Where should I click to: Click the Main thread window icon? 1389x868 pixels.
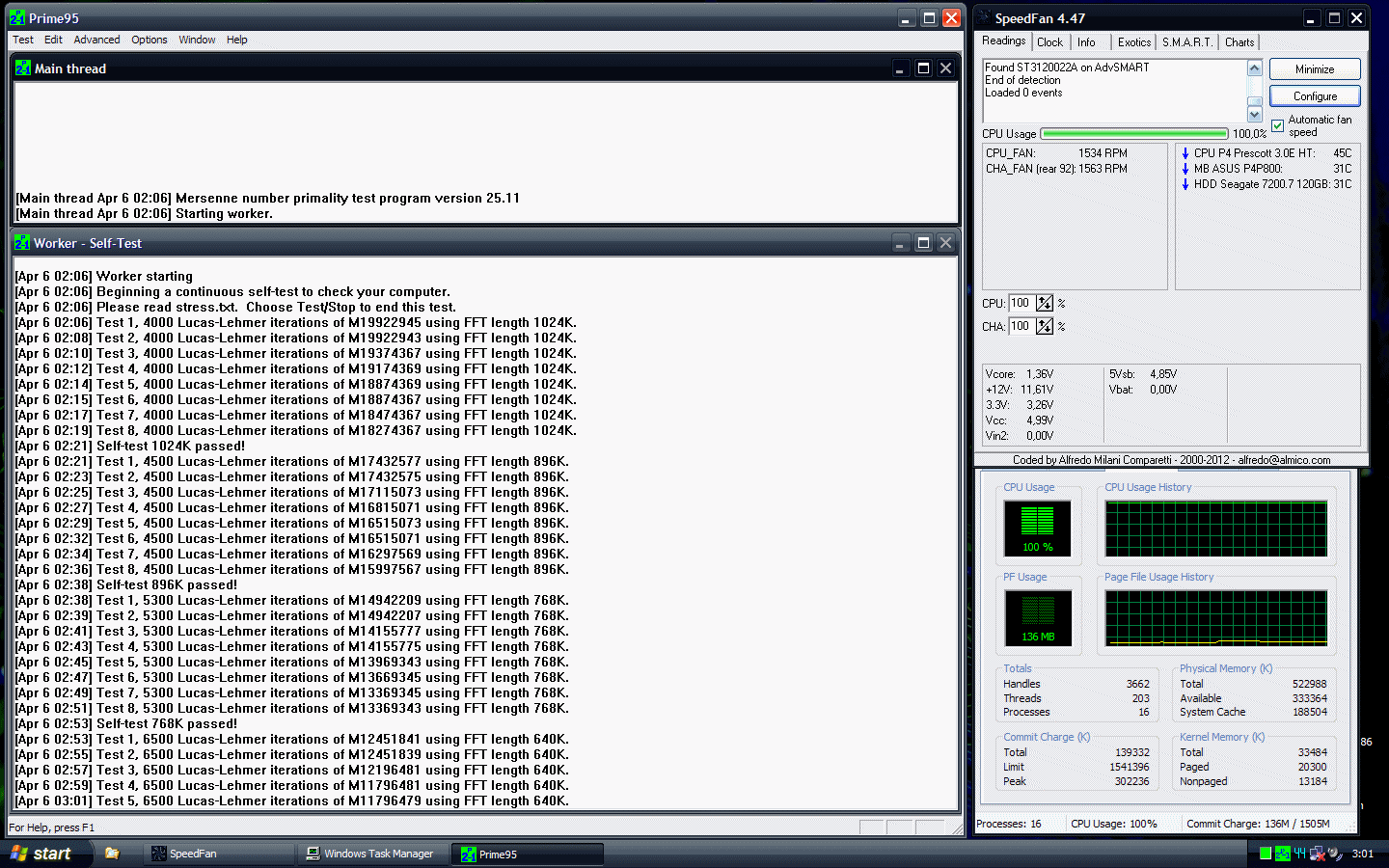pyautogui.click(x=23, y=68)
